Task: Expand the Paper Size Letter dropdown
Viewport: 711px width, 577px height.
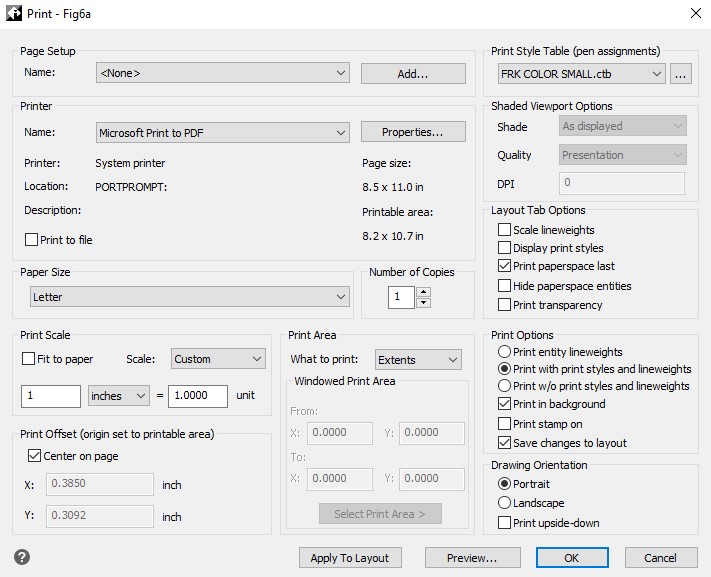Action: click(190, 297)
